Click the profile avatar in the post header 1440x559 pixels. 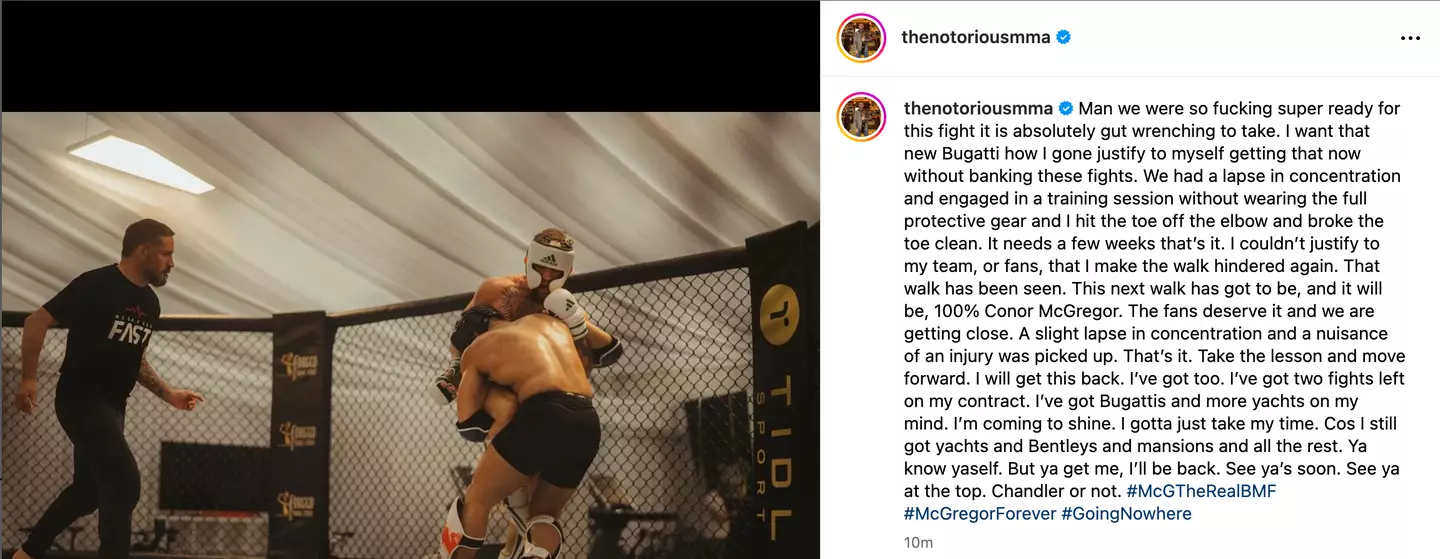[x=861, y=38]
